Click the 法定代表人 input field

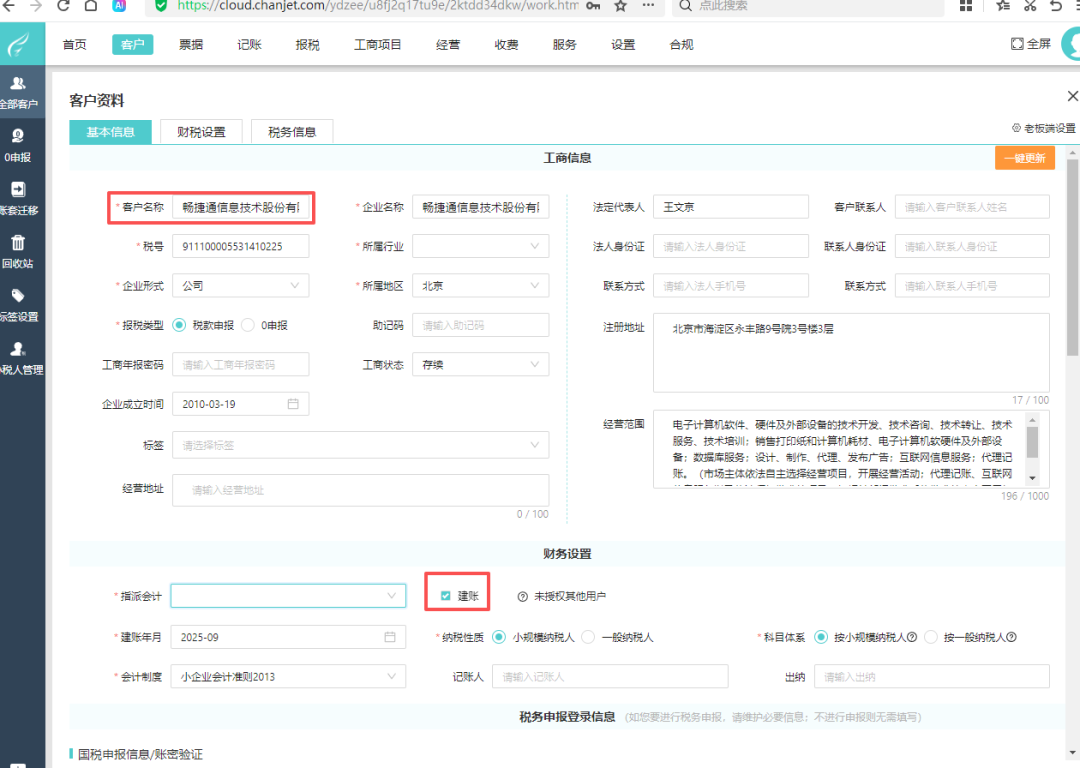click(731, 207)
